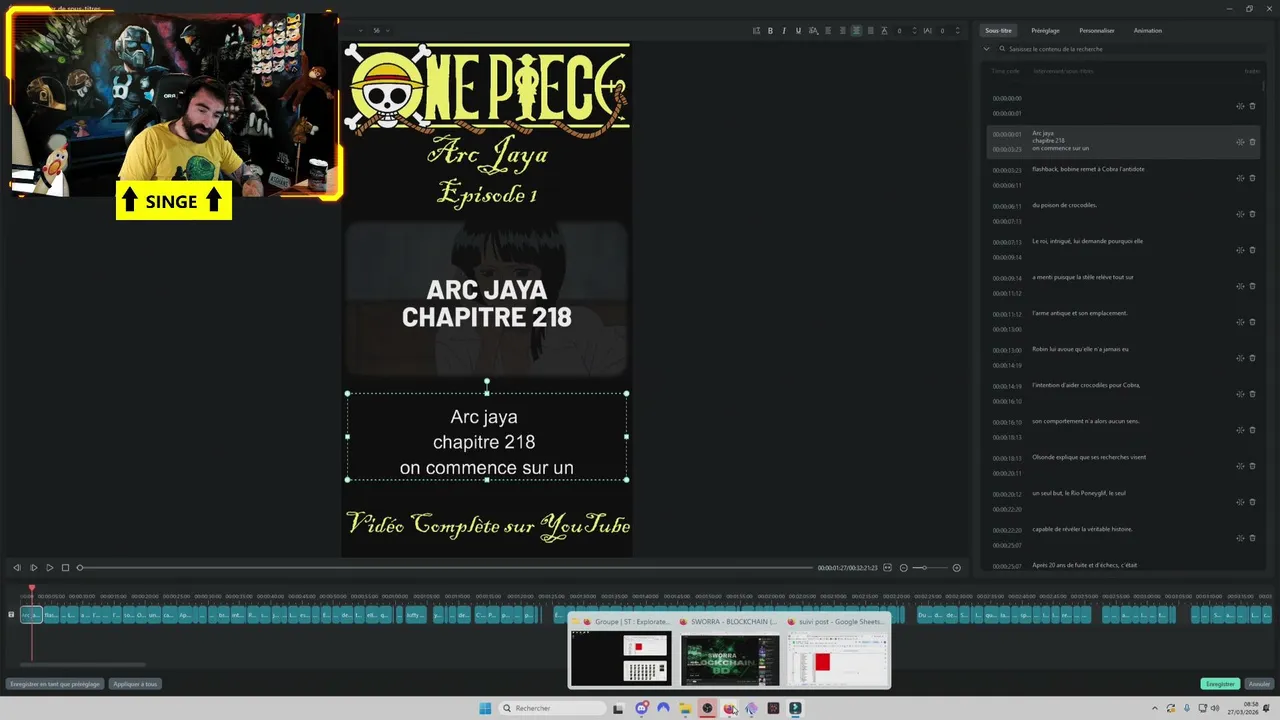Zoom in the timeline
The height and width of the screenshot is (720, 1280).
(x=956, y=568)
